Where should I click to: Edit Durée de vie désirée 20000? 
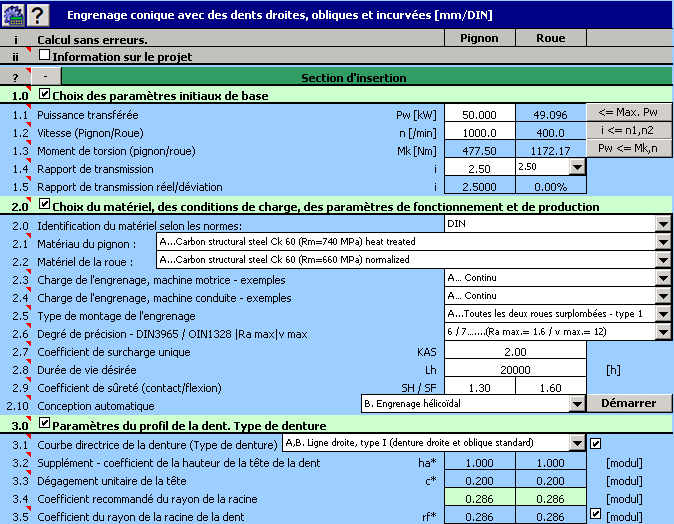[x=515, y=370]
